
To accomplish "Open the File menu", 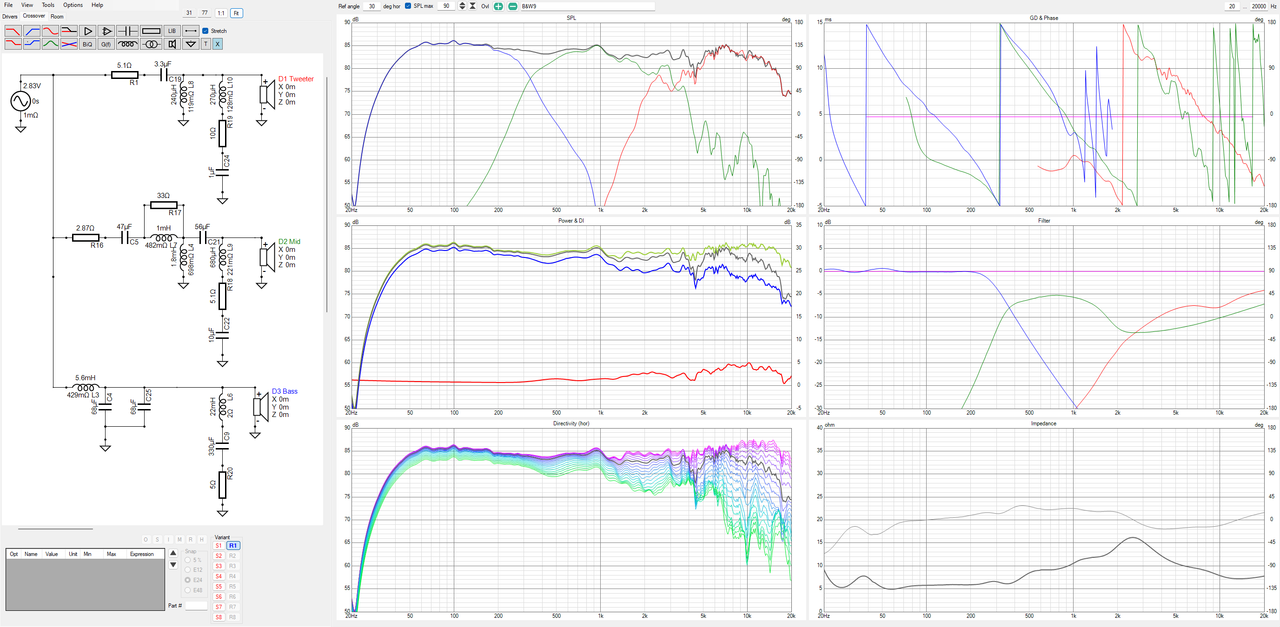I will 8,5.
